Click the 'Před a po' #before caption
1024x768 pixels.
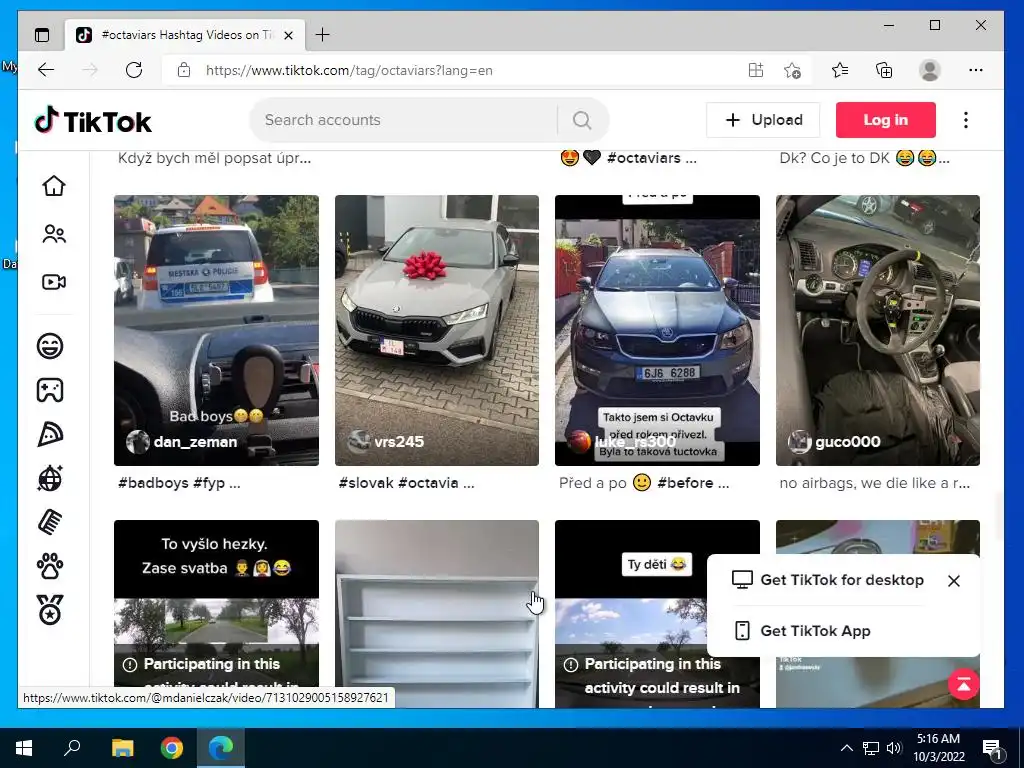tap(644, 483)
